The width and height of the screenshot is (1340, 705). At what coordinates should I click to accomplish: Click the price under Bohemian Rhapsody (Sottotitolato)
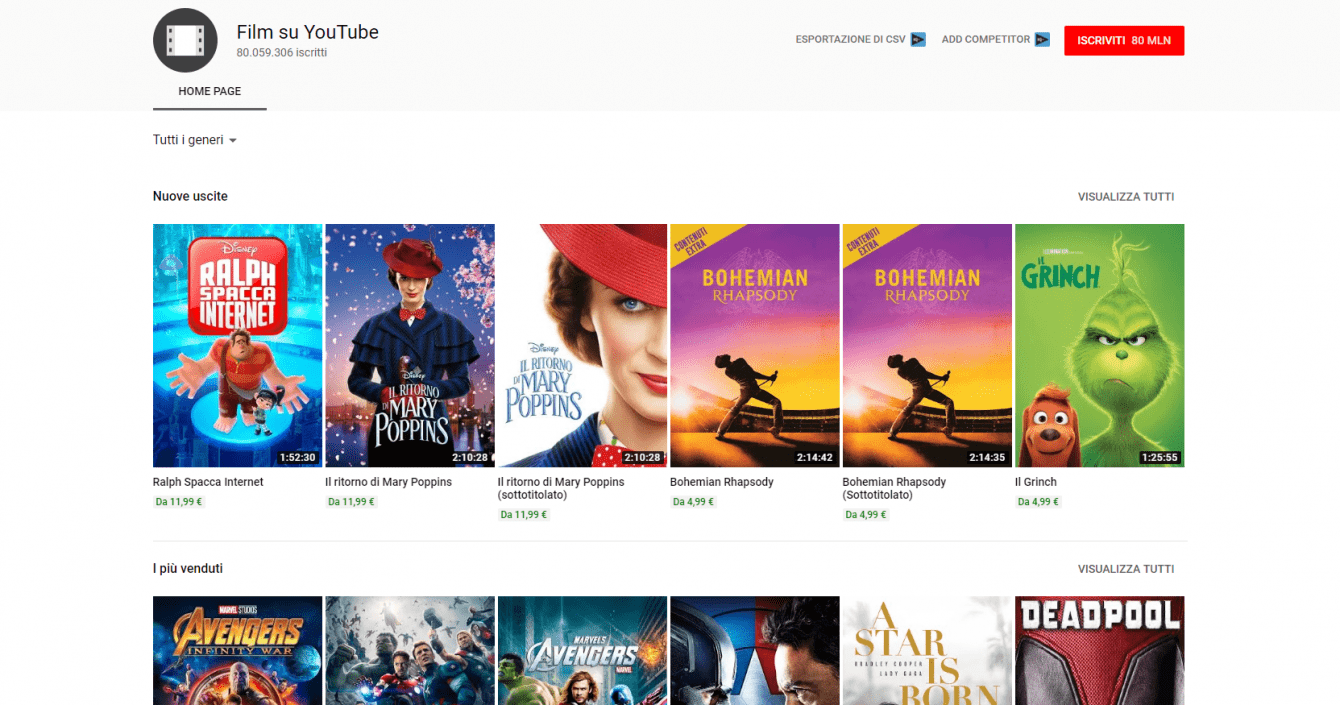[866, 515]
